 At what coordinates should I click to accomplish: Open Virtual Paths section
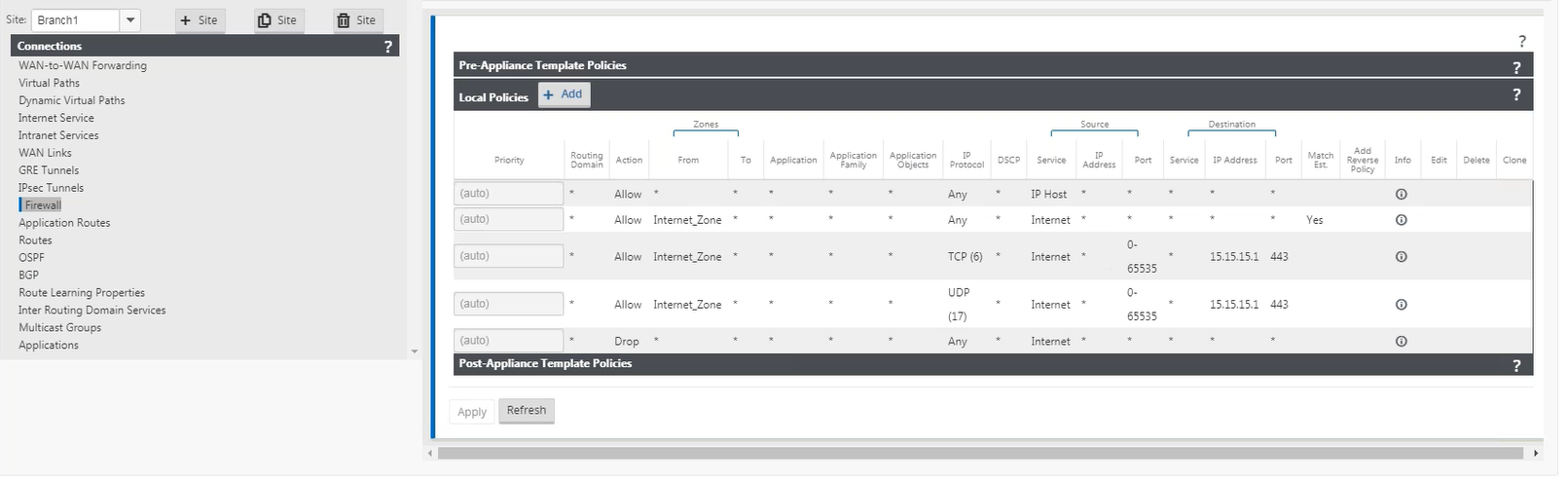pyautogui.click(x=49, y=83)
